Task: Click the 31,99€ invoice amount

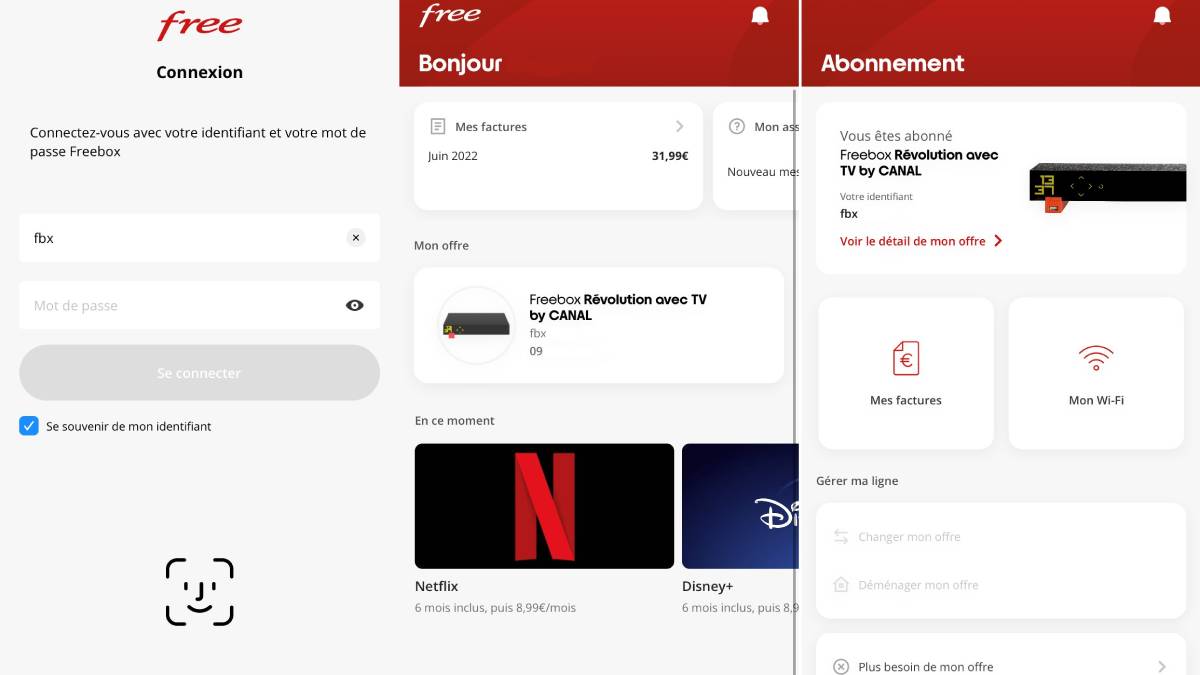Action: [x=670, y=156]
